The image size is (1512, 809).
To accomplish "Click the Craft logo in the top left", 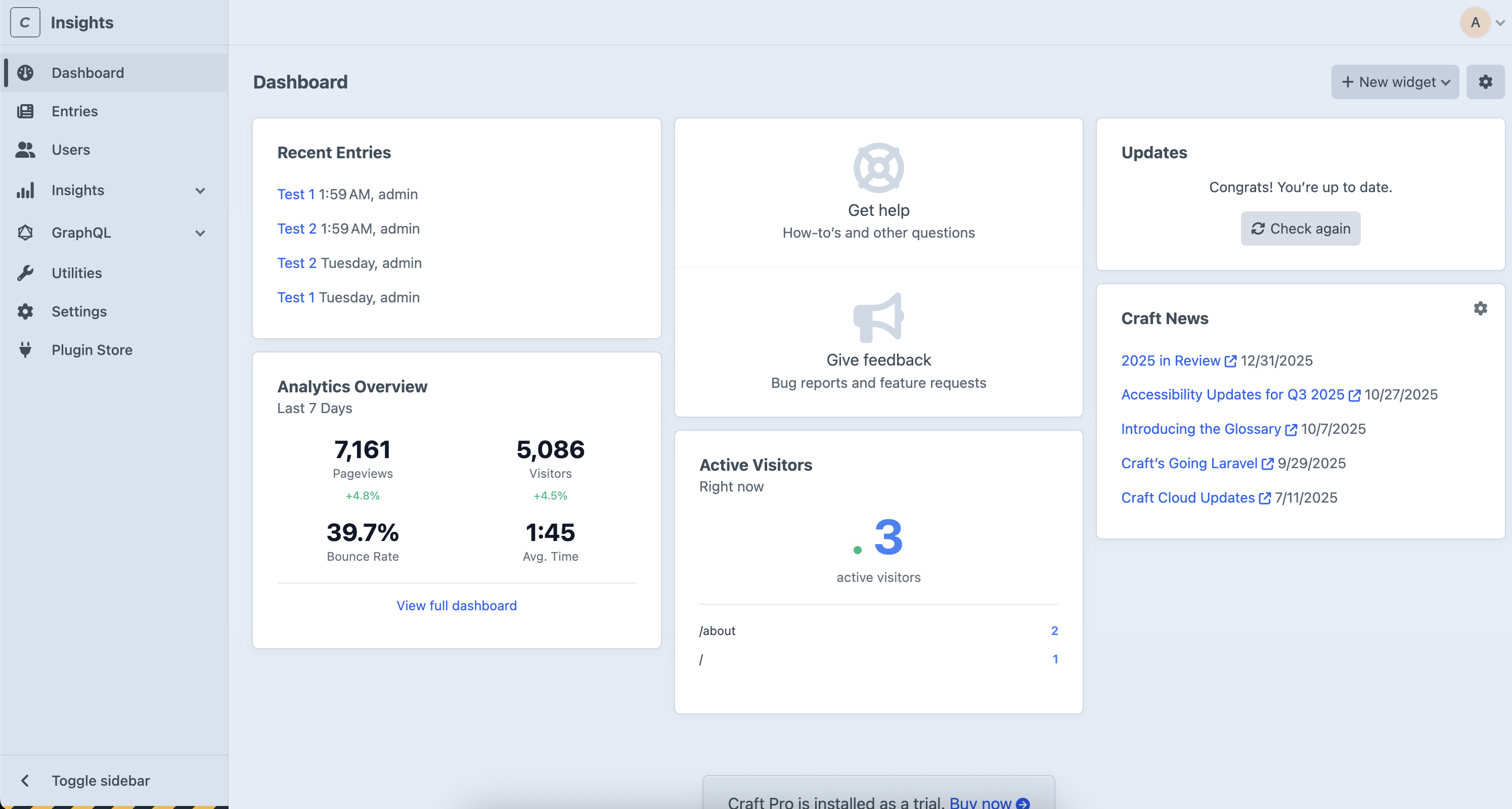I will click(25, 22).
